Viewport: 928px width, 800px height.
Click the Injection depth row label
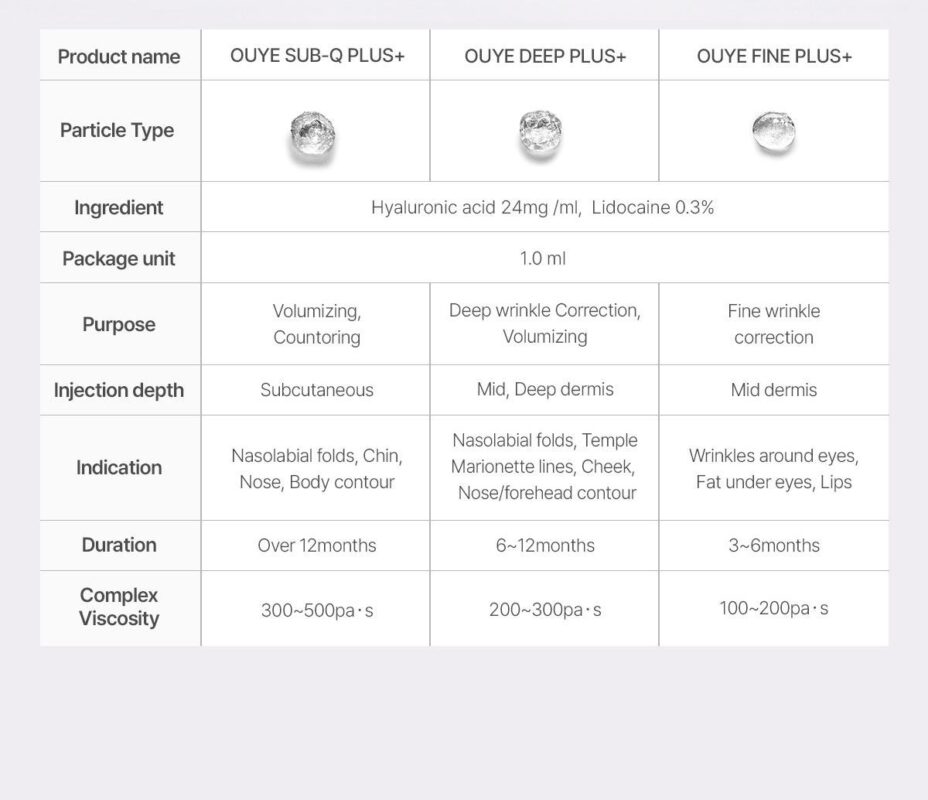pyautogui.click(x=119, y=390)
